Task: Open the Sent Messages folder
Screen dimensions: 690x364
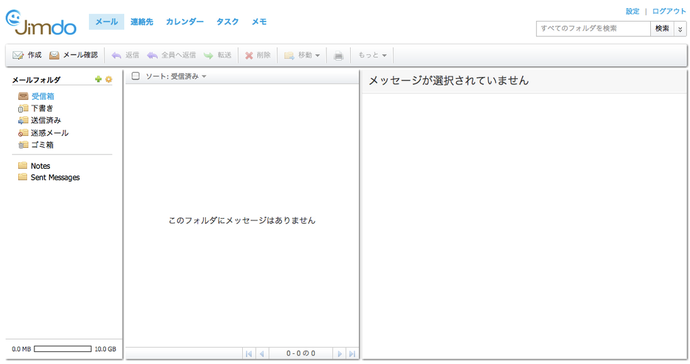Action: click(x=55, y=177)
